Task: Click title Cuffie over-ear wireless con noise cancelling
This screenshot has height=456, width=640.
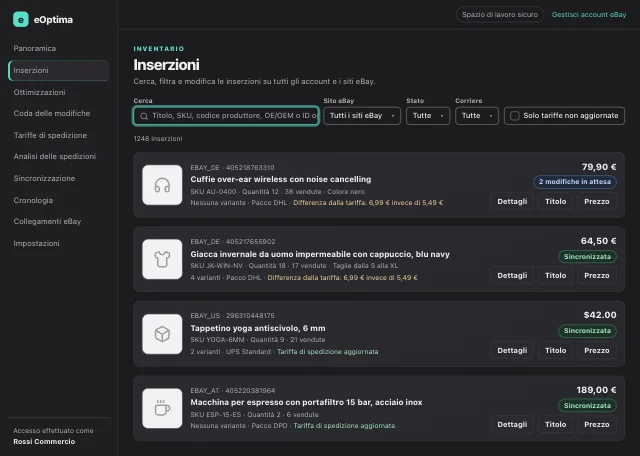Action: 281,180
